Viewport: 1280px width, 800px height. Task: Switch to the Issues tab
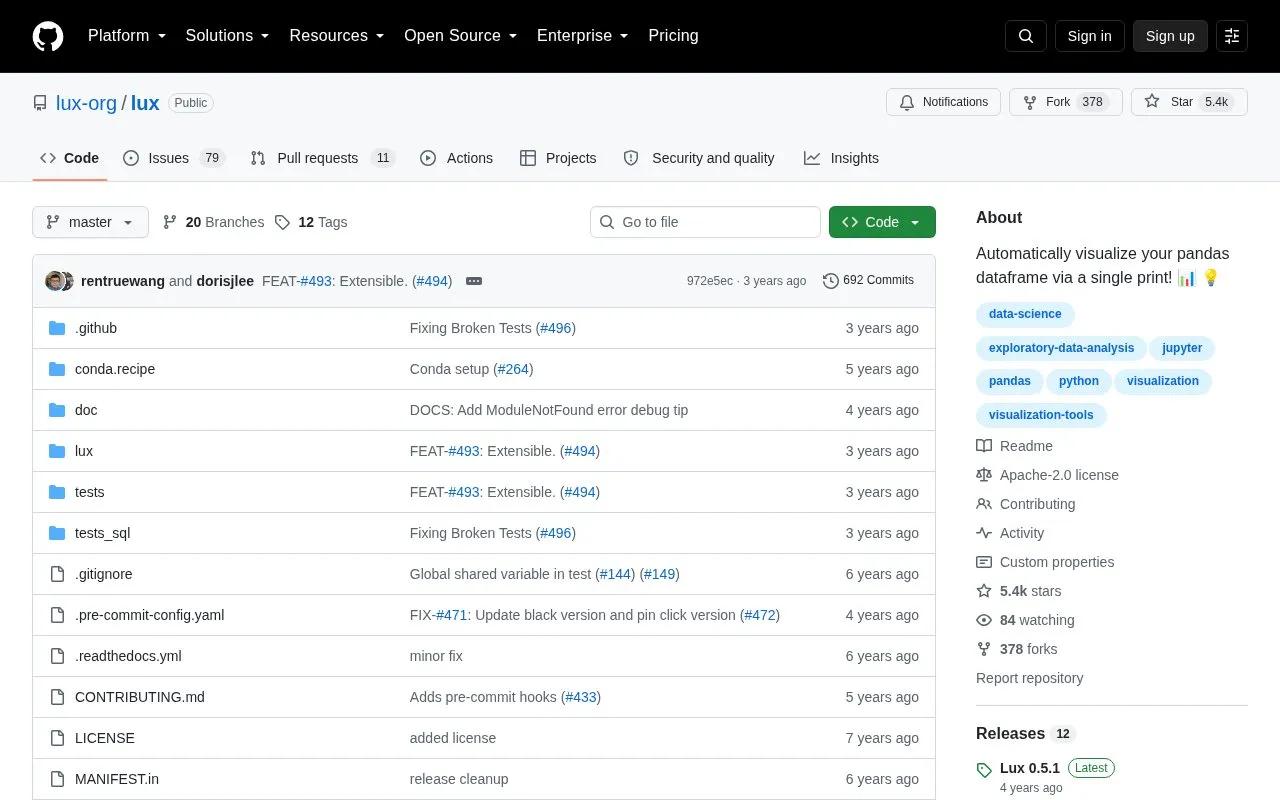(x=174, y=158)
